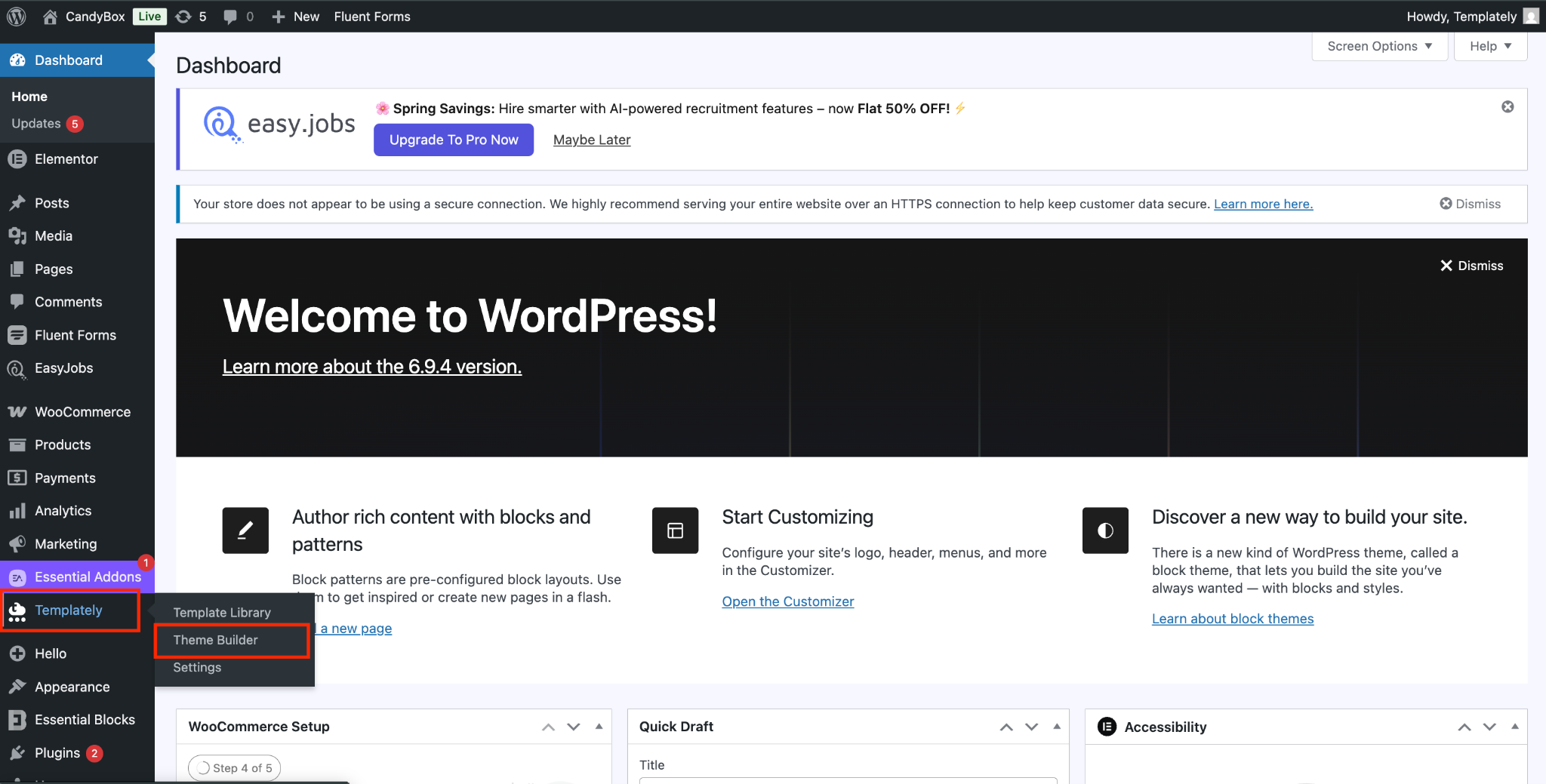Dismiss the Welcome to WordPress panel
This screenshot has width=1546, height=784.
click(1471, 266)
